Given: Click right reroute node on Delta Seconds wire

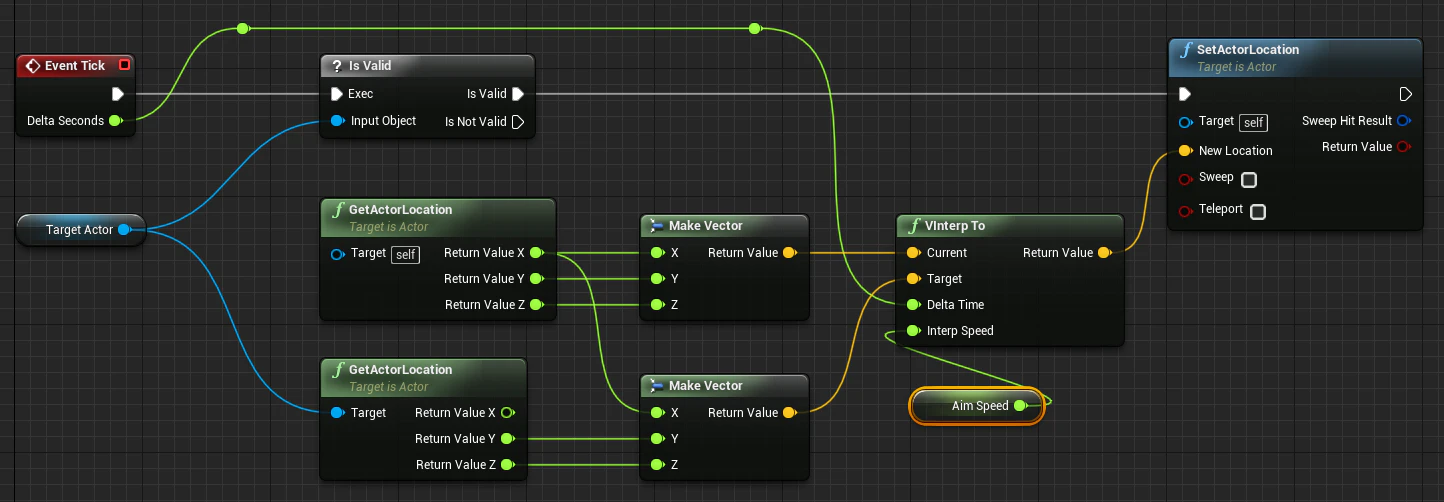Looking at the screenshot, I should (755, 29).
